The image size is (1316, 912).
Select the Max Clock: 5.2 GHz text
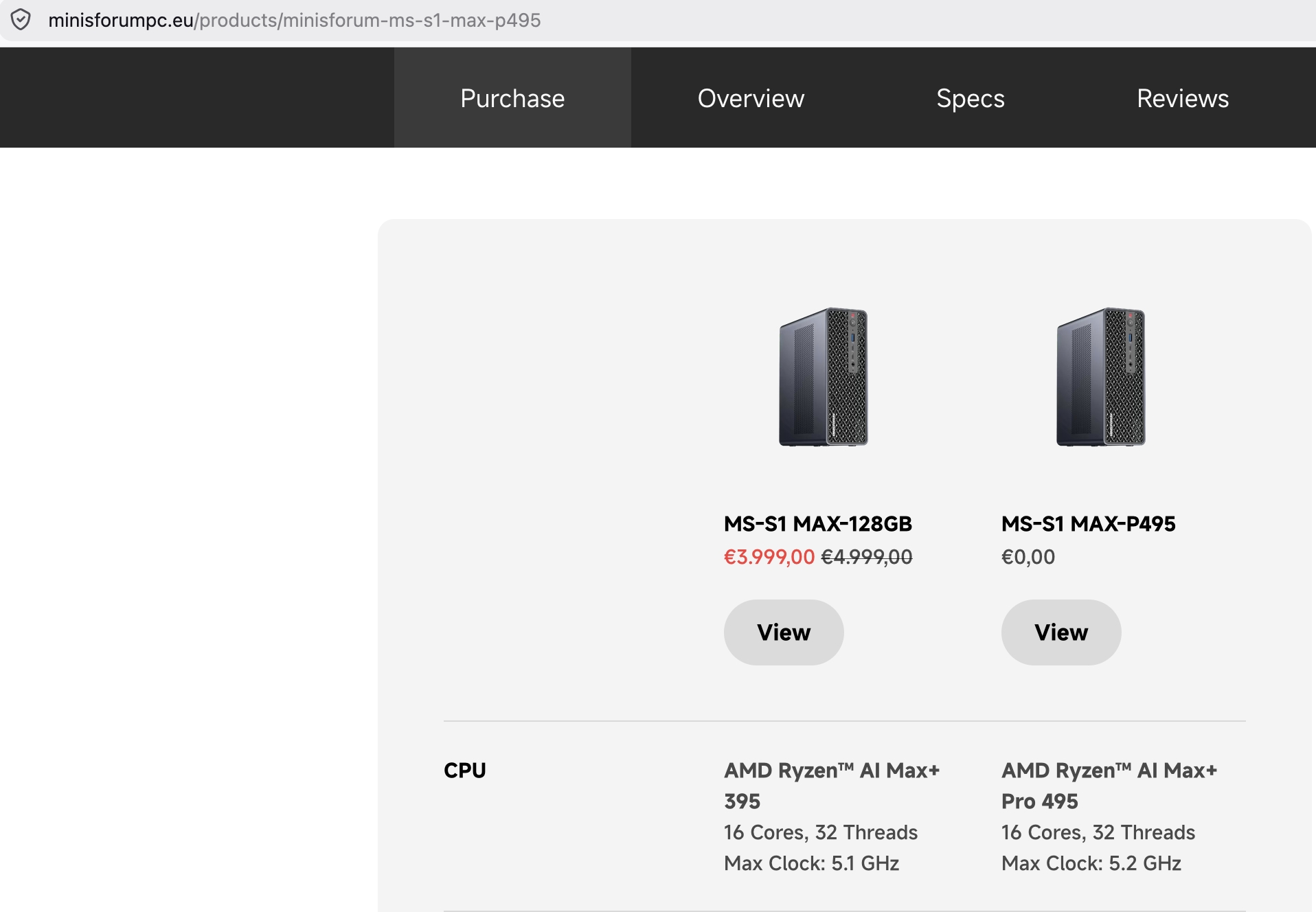click(x=1091, y=863)
